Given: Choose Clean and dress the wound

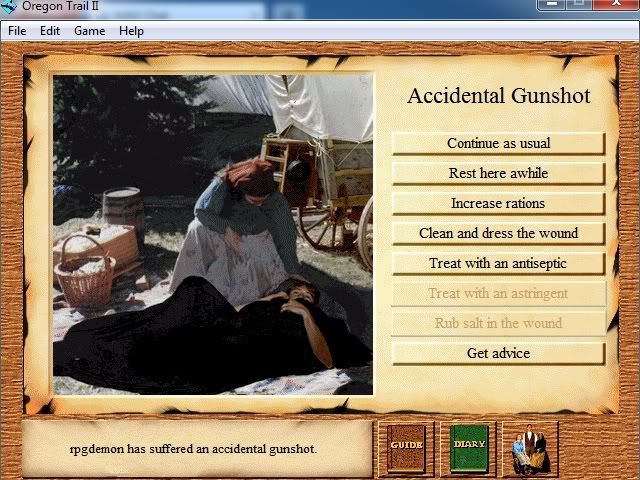Looking at the screenshot, I should tap(498, 233).
